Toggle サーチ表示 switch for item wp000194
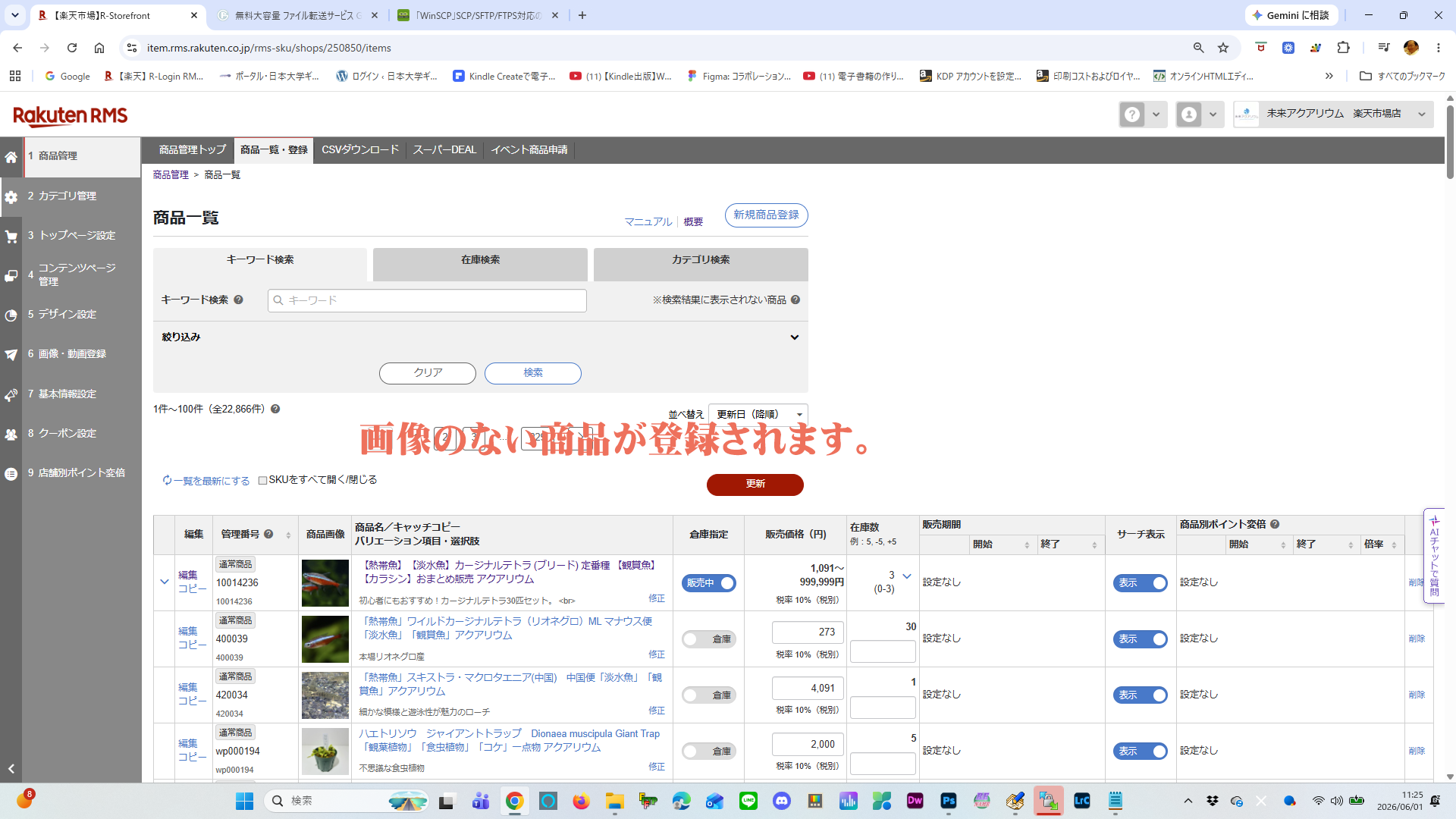Image resolution: width=1456 pixels, height=819 pixels. click(1140, 752)
